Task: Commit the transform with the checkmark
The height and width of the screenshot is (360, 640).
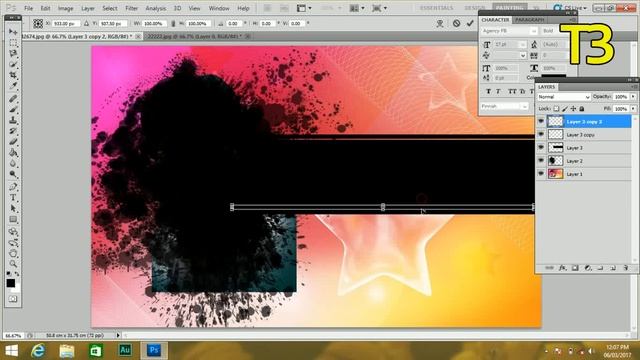Action: click(x=470, y=23)
